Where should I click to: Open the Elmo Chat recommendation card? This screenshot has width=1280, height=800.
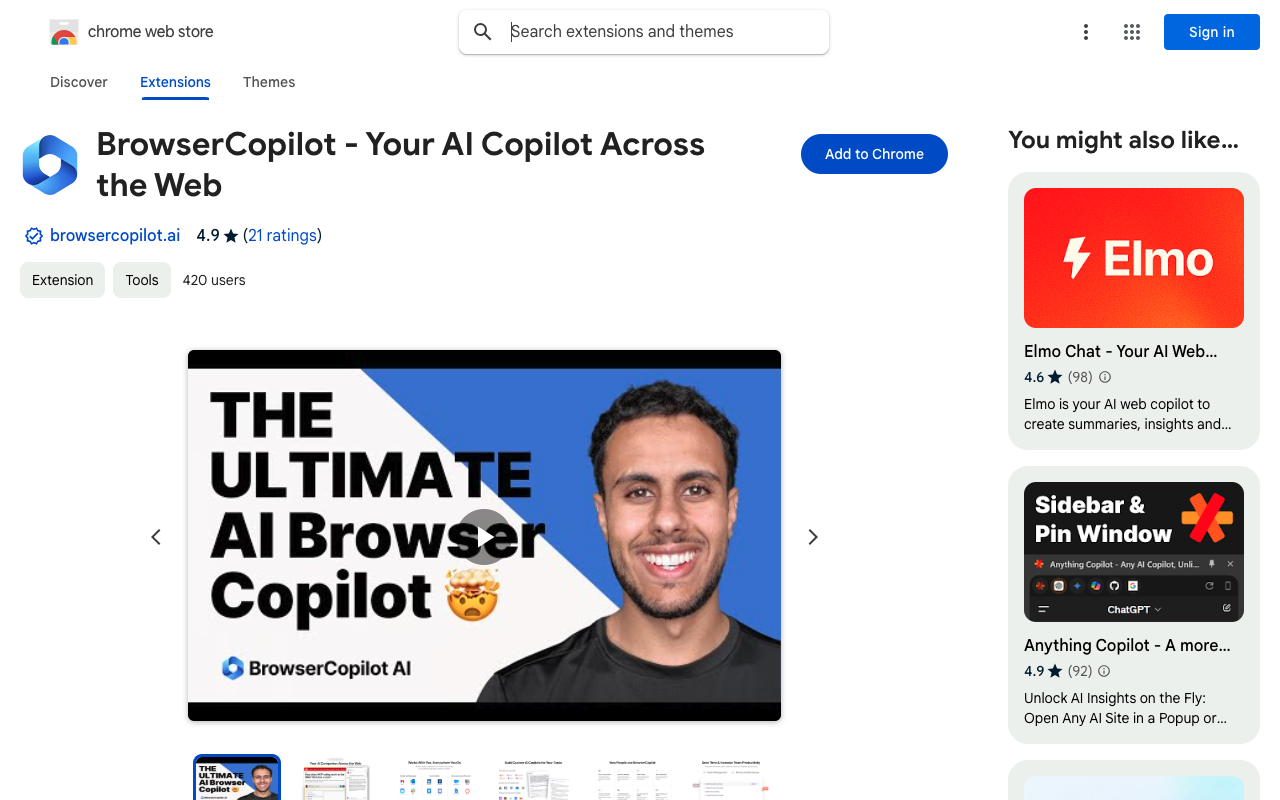[x=1134, y=311]
